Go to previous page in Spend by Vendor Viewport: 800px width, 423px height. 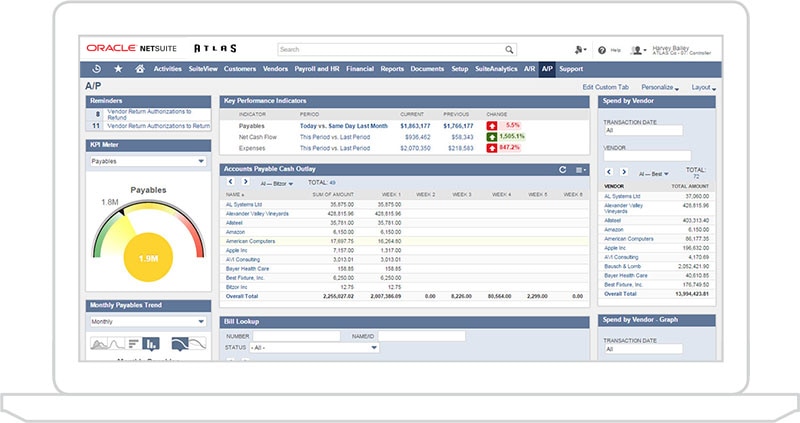click(x=609, y=172)
